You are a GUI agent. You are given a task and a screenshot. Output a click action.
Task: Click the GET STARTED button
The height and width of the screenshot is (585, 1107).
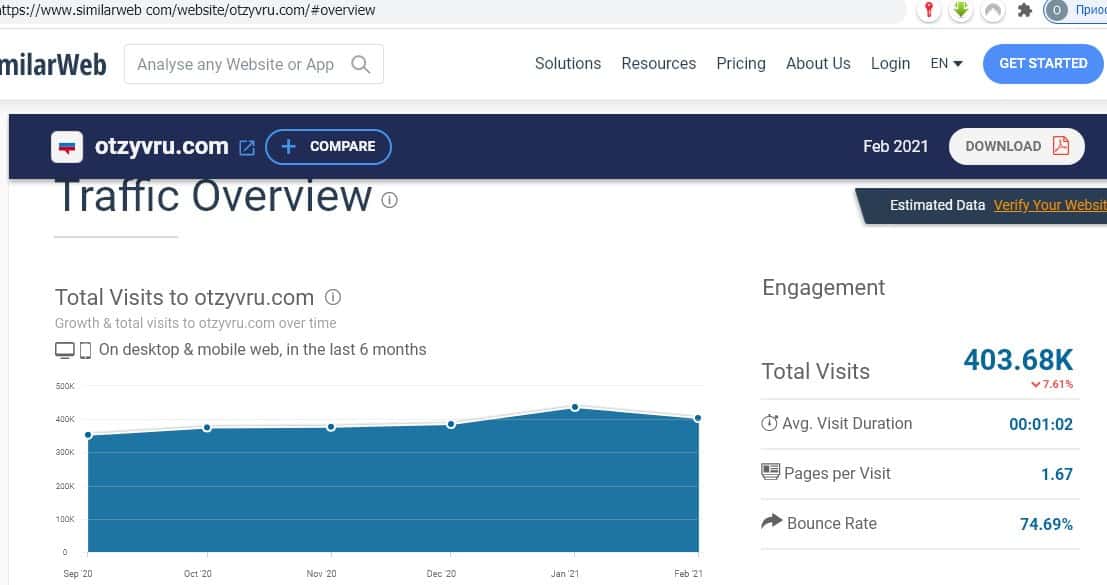pyautogui.click(x=1043, y=64)
